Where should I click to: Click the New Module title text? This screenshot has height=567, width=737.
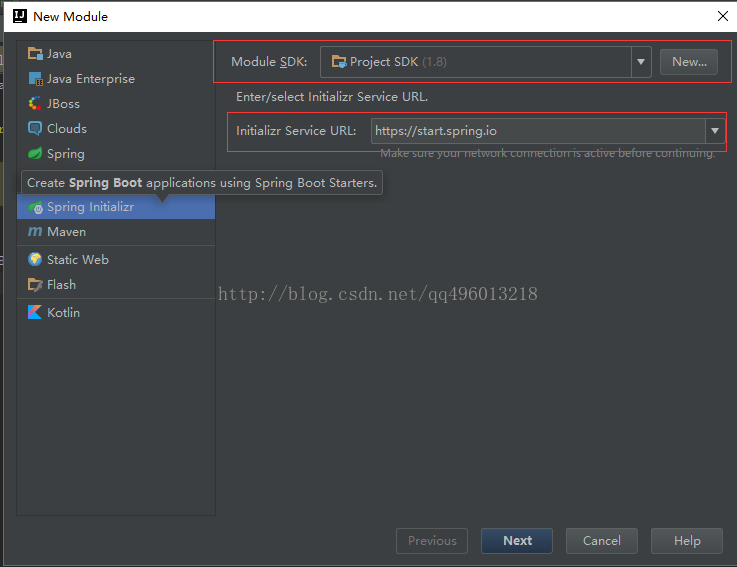tap(71, 16)
